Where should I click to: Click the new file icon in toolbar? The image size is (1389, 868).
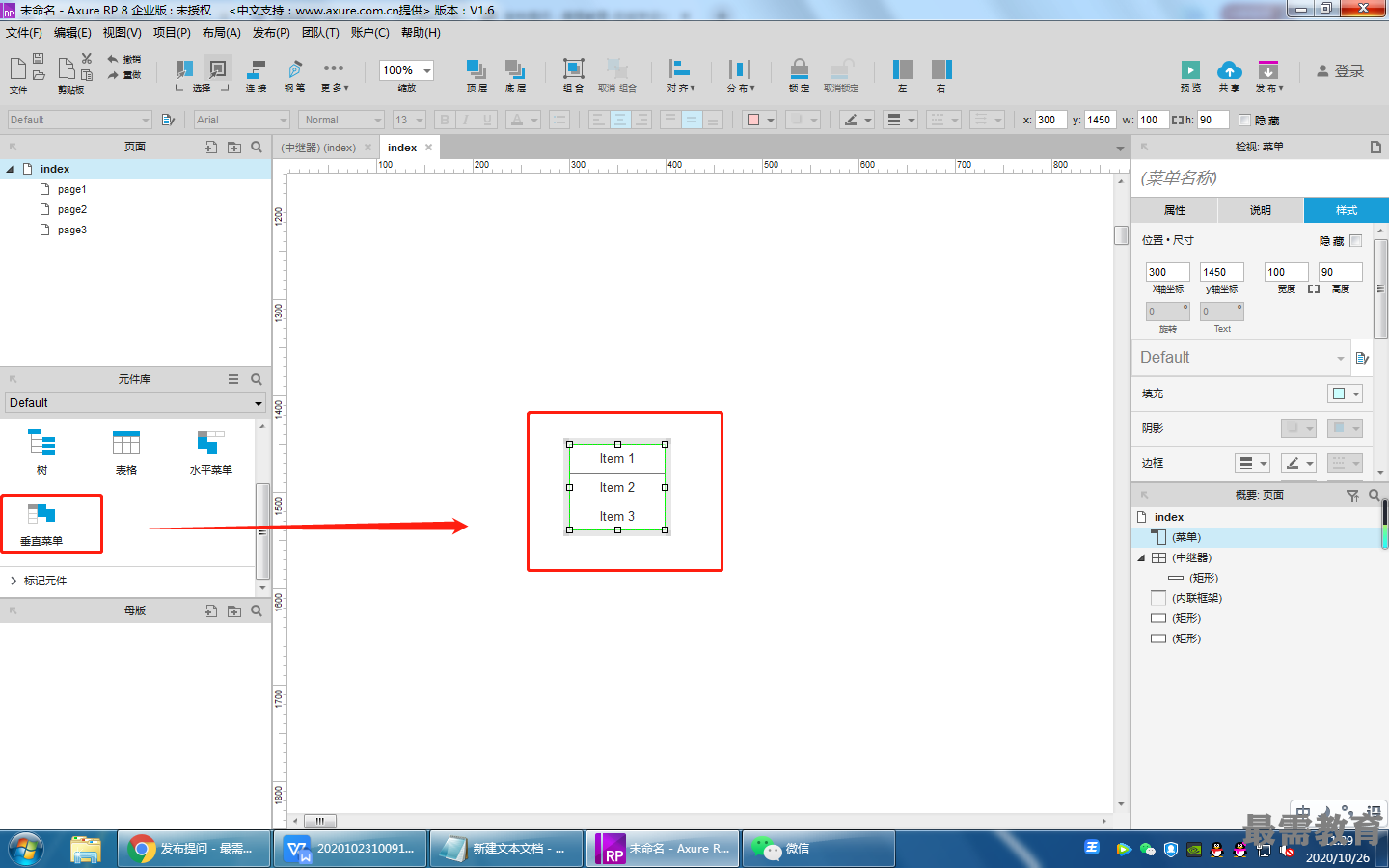(18, 68)
